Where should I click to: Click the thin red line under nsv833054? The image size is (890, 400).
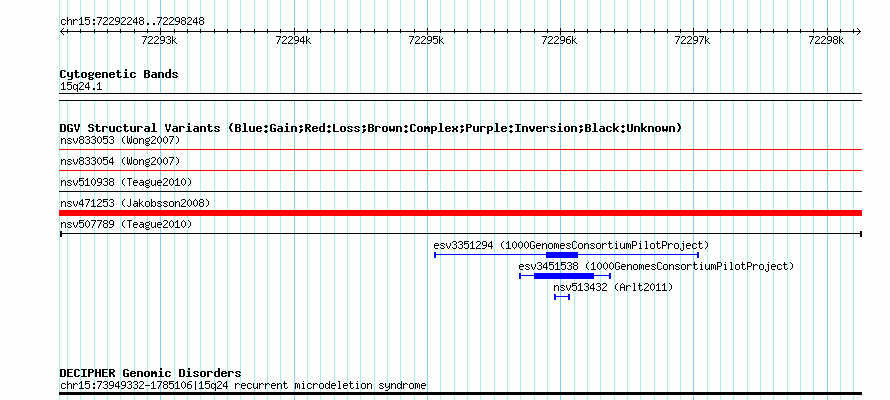tap(460, 170)
